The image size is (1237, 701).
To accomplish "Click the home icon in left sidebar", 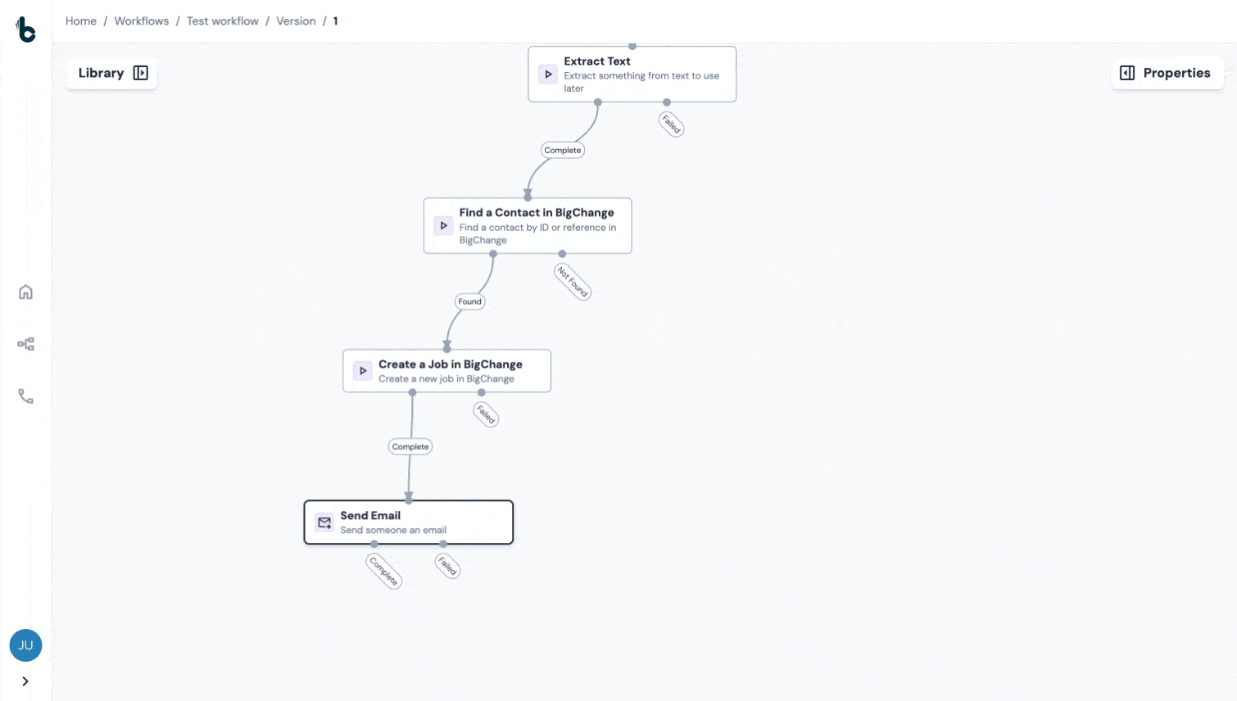I will (x=26, y=292).
